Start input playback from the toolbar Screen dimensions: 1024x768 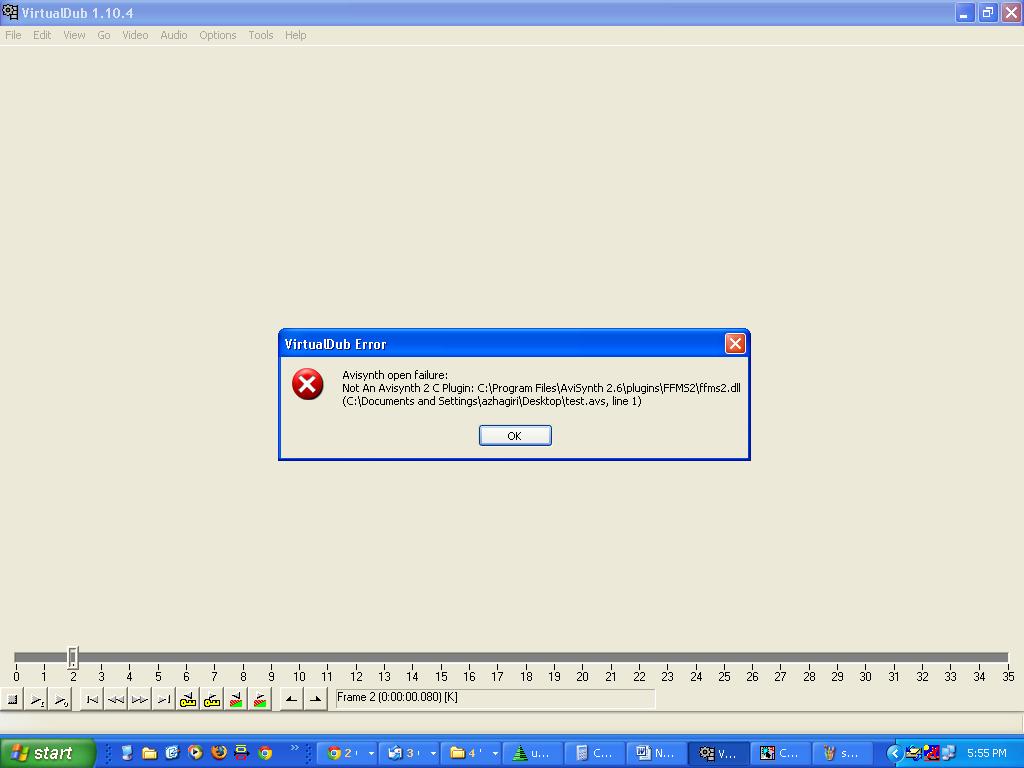tap(37, 699)
